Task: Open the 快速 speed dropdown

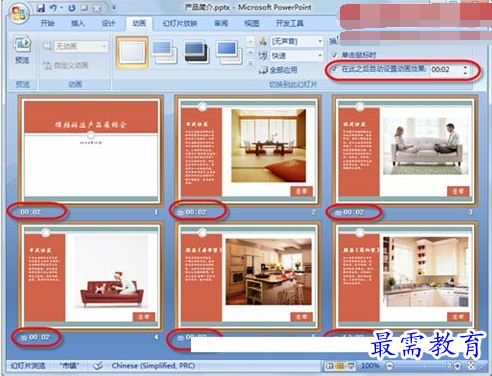Action: [297, 55]
